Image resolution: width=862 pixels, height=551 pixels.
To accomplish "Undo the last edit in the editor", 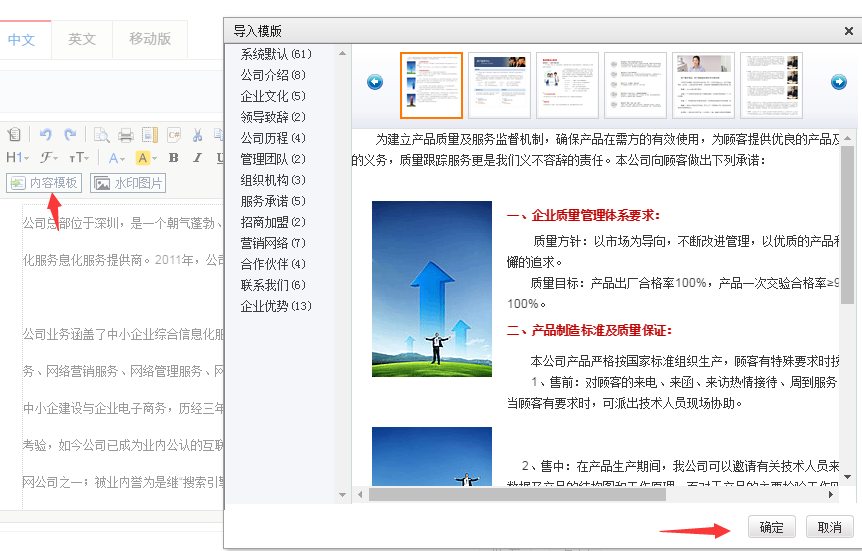I will [46, 134].
